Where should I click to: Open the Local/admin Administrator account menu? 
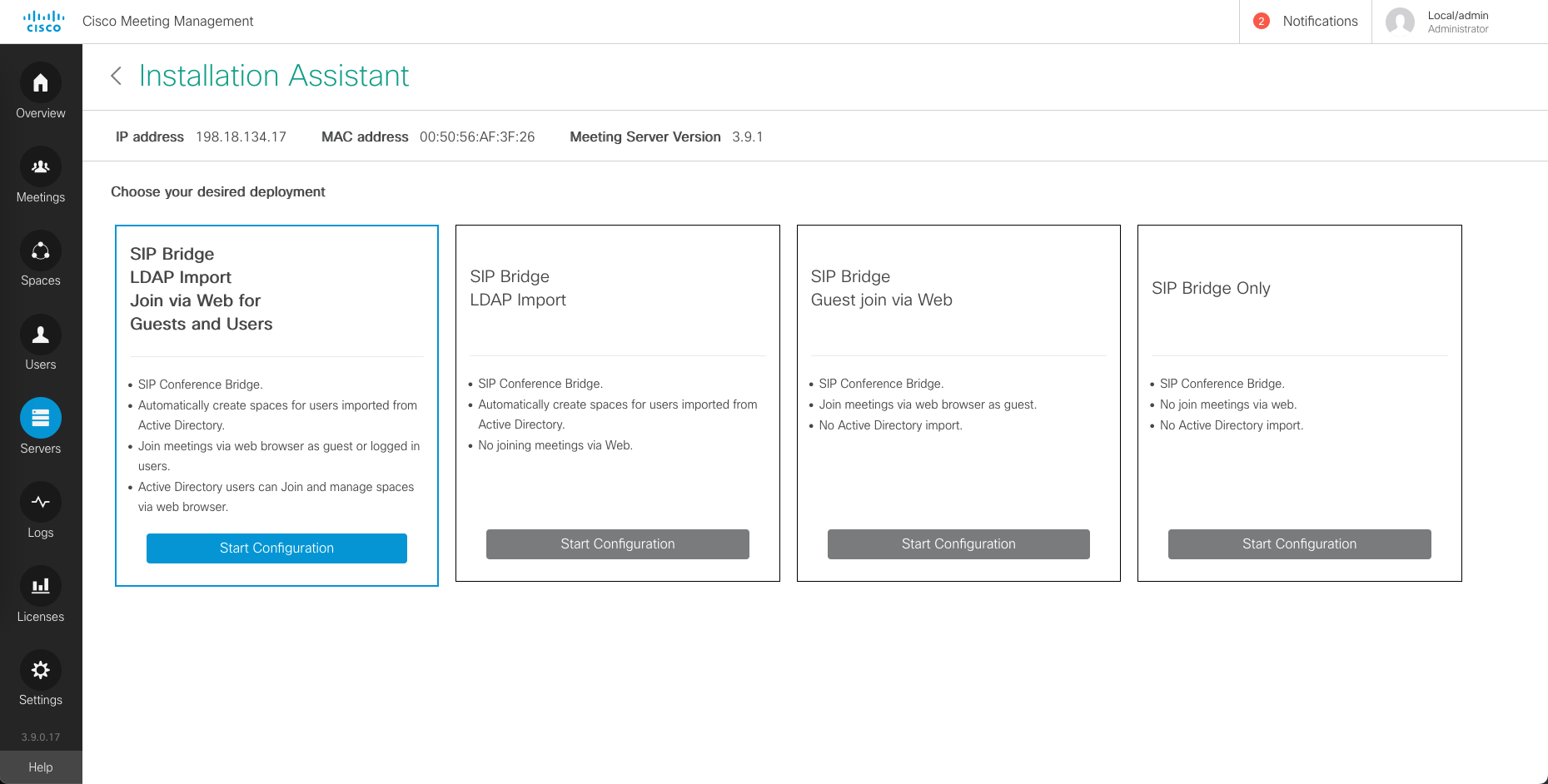[1457, 22]
